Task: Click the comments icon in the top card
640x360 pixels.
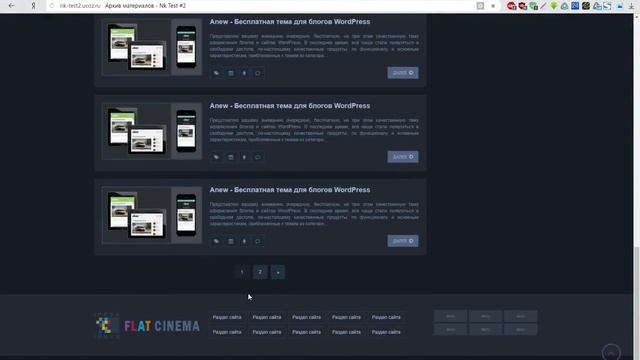Action: [258, 73]
